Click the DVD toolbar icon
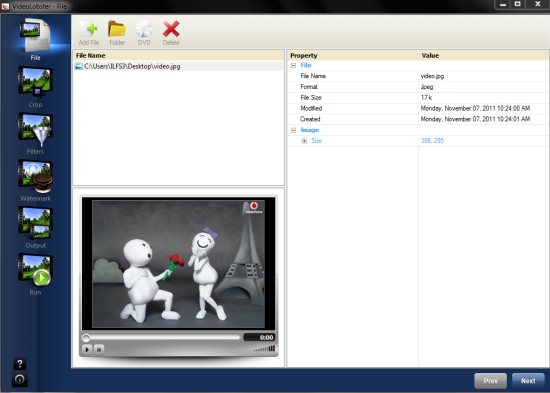 (x=144, y=33)
